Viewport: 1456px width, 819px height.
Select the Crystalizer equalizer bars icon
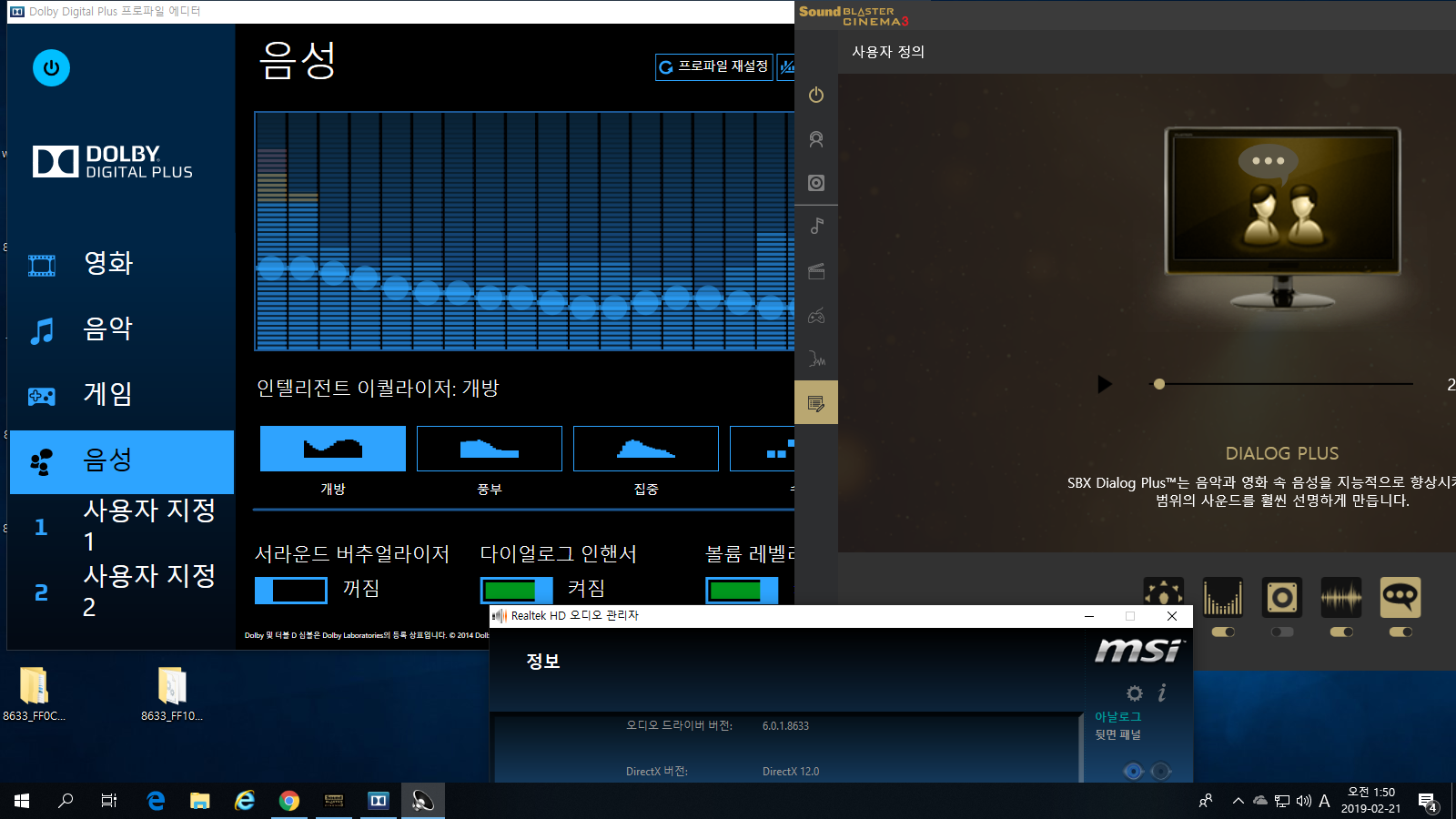click(x=1222, y=597)
